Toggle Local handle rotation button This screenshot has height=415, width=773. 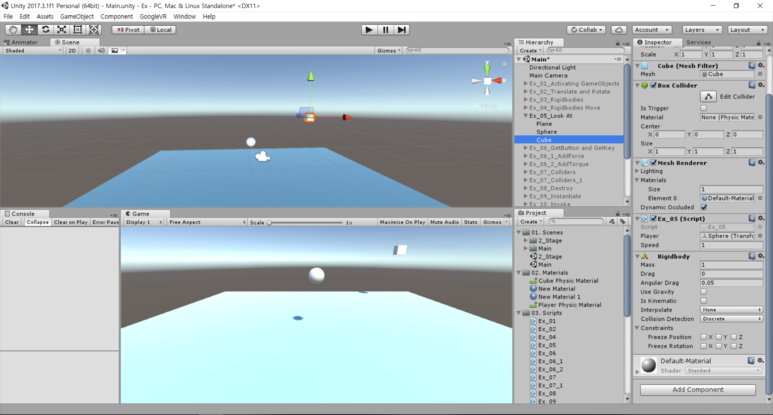[x=161, y=30]
